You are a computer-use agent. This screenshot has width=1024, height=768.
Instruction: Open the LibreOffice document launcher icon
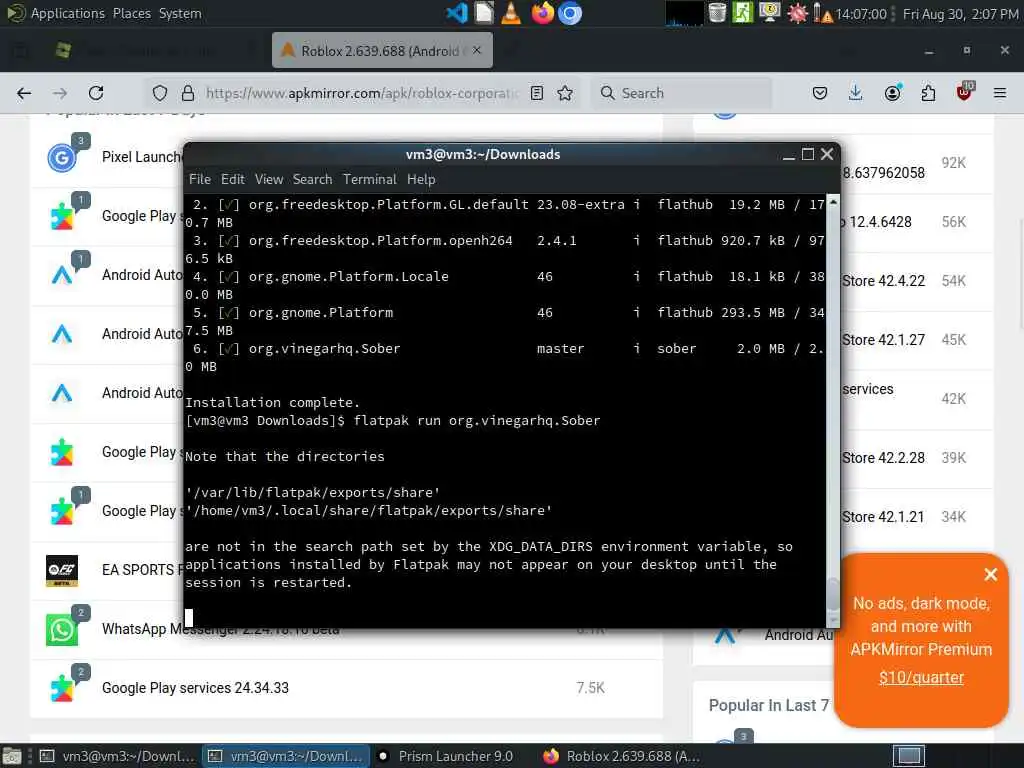coord(484,13)
